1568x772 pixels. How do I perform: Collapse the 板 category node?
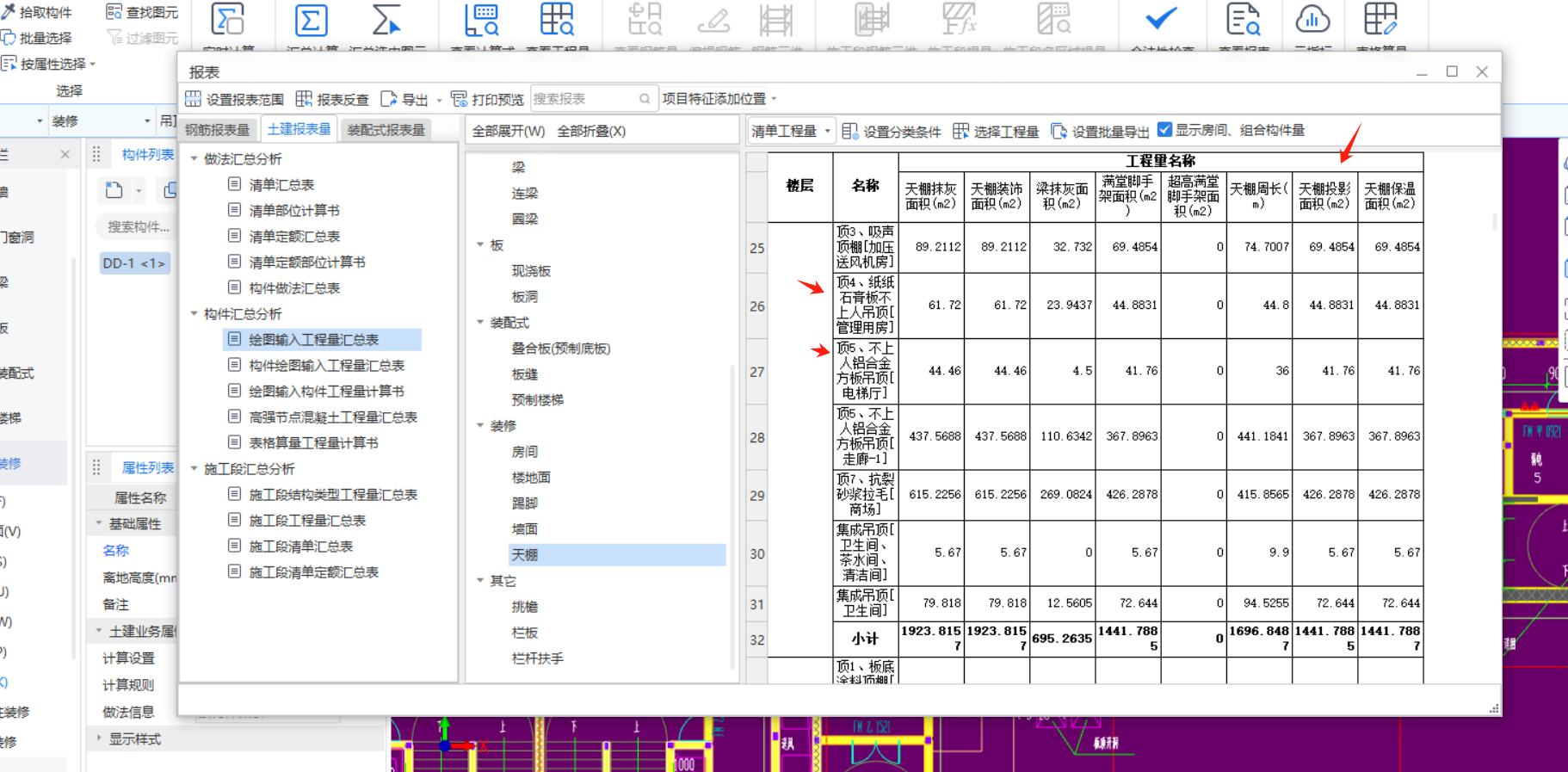pyautogui.click(x=480, y=244)
